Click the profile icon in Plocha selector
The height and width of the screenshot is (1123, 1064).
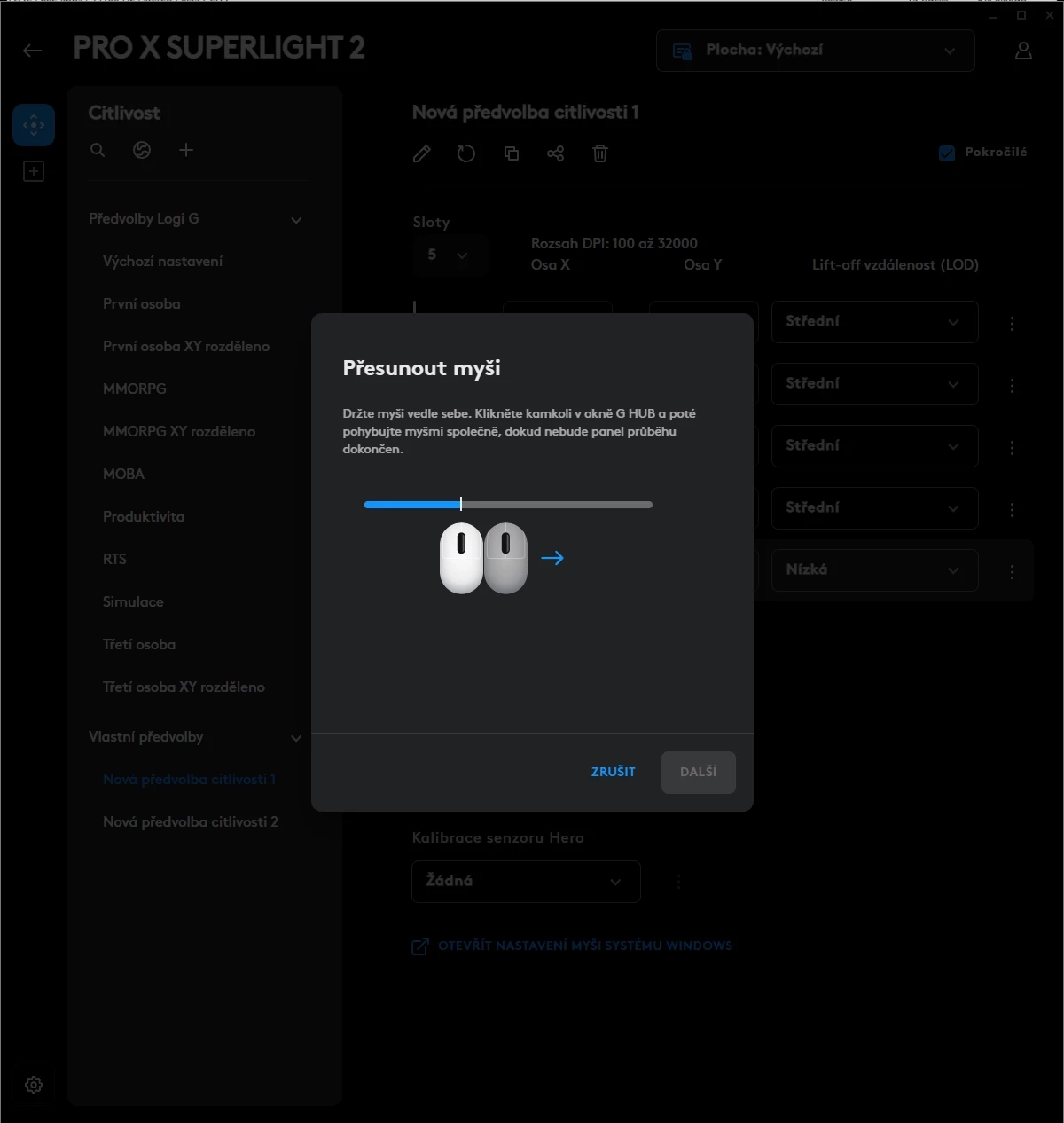pyautogui.click(x=682, y=51)
